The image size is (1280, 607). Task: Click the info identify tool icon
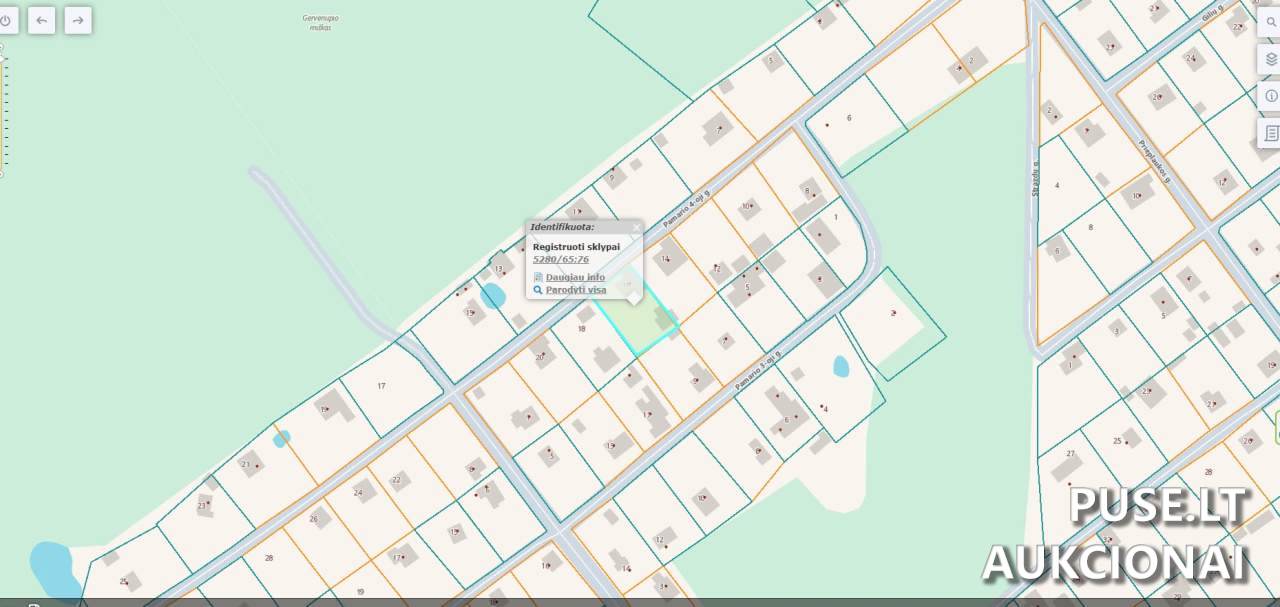click(1271, 96)
